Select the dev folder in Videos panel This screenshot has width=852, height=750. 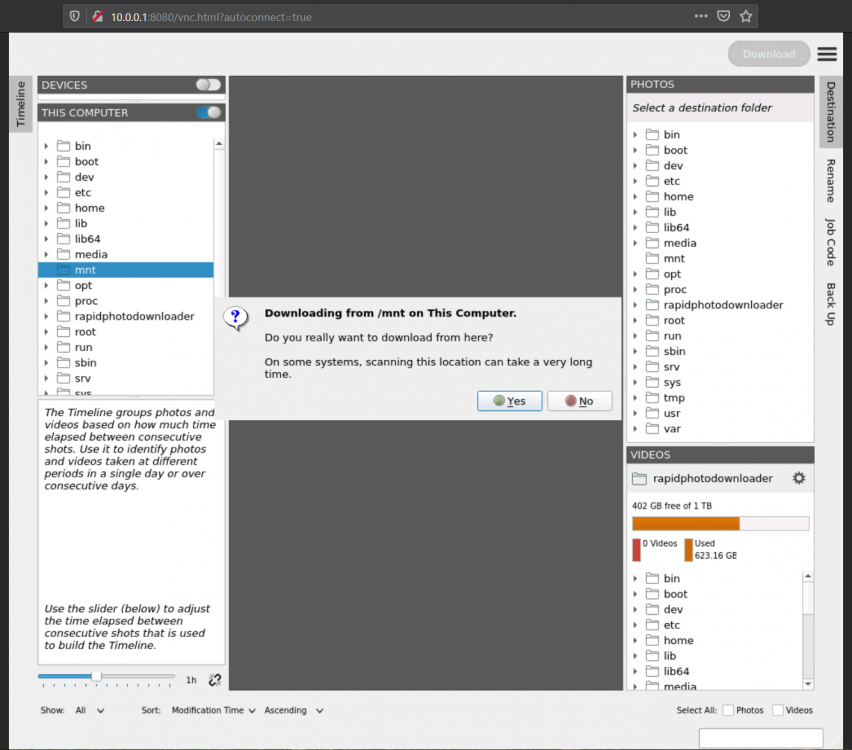[673, 609]
